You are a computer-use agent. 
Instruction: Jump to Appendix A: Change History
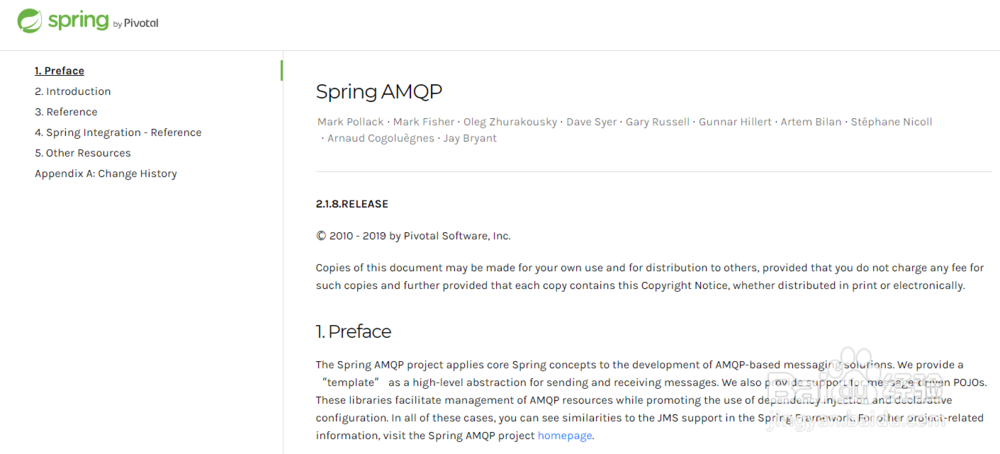coord(106,173)
